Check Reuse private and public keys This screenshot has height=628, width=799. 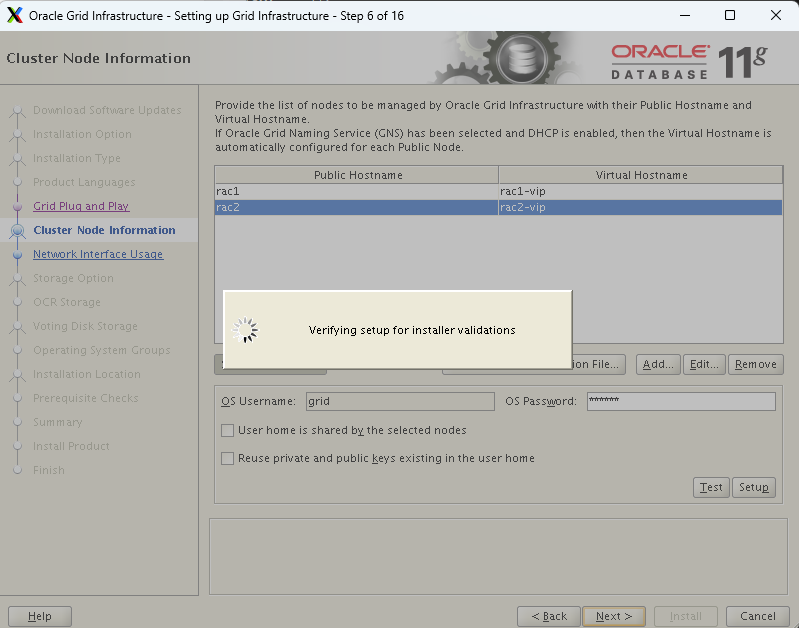pyautogui.click(x=227, y=458)
